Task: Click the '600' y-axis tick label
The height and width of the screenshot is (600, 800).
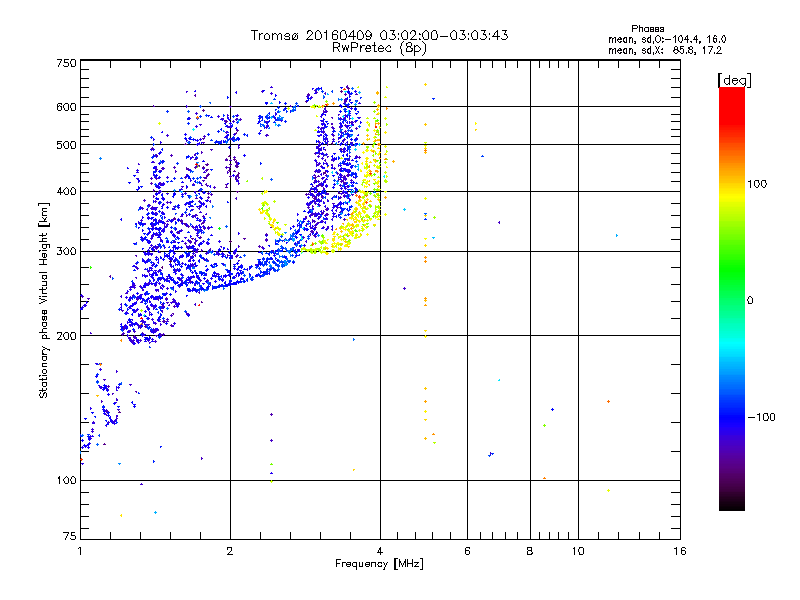Action: click(66, 107)
